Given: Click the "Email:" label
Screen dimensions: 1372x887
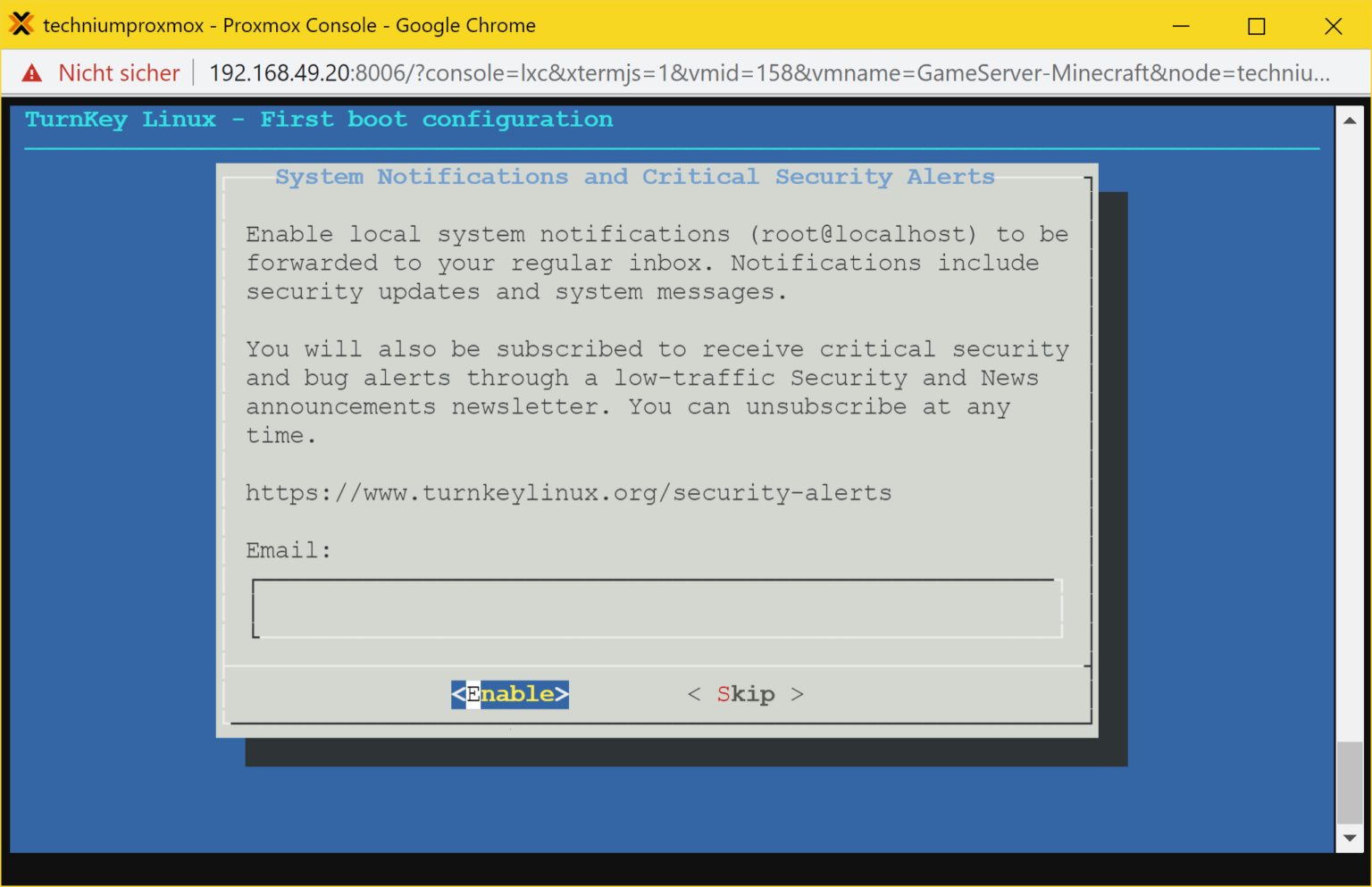Looking at the screenshot, I should [x=288, y=551].
